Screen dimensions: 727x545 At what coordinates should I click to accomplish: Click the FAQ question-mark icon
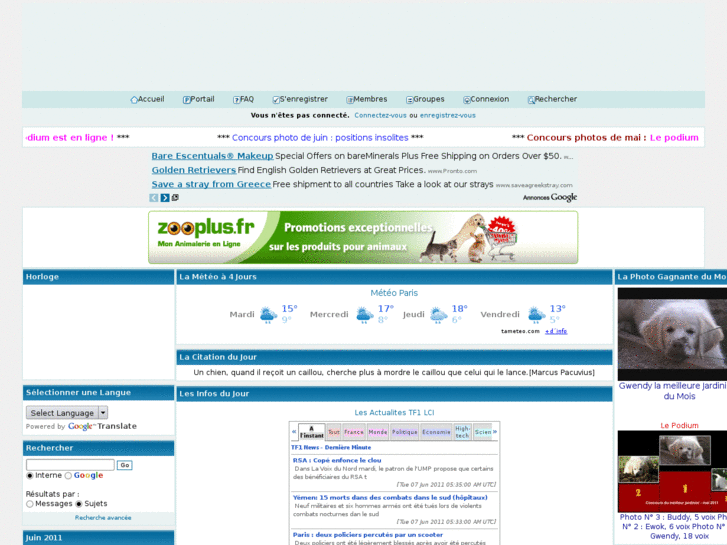point(236,100)
